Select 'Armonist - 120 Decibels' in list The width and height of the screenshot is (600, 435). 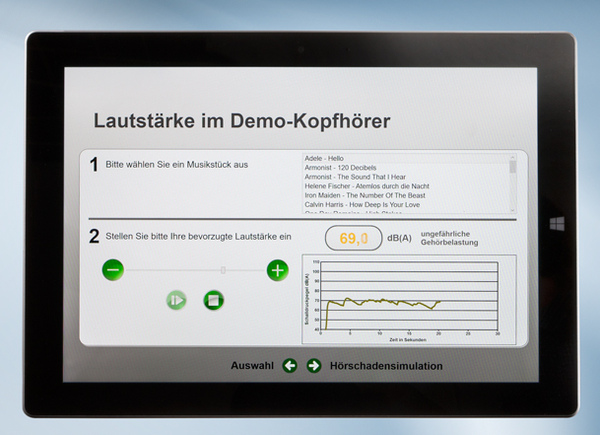(407, 168)
